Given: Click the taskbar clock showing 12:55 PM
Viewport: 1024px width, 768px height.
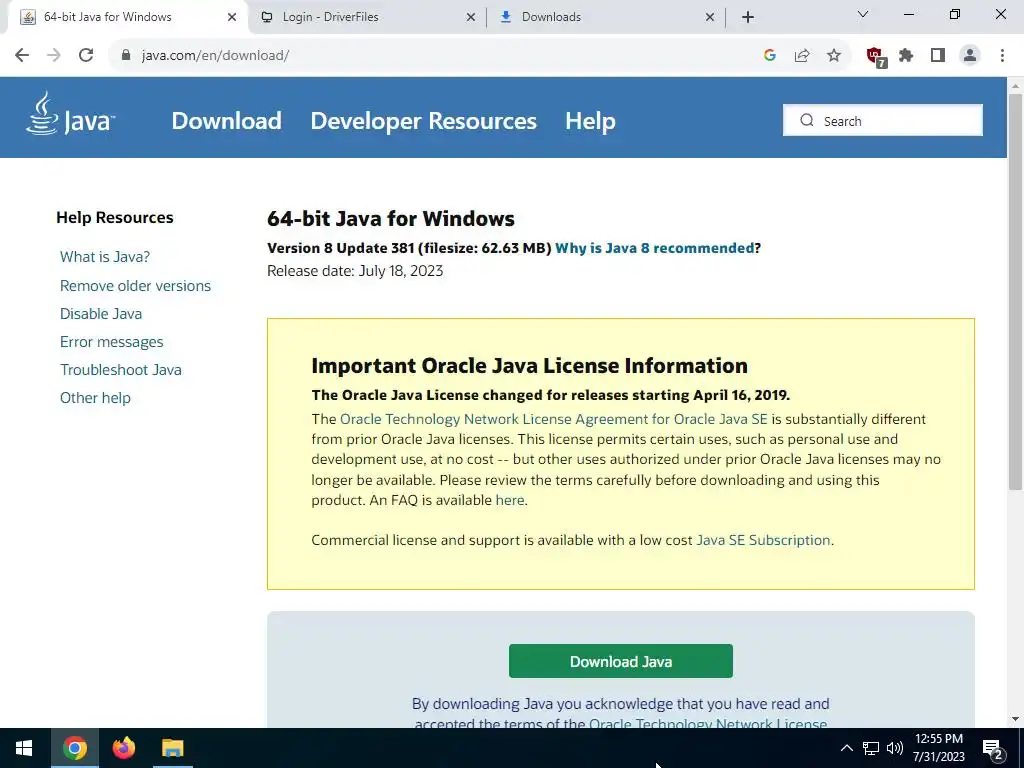Looking at the screenshot, I should click(939, 748).
